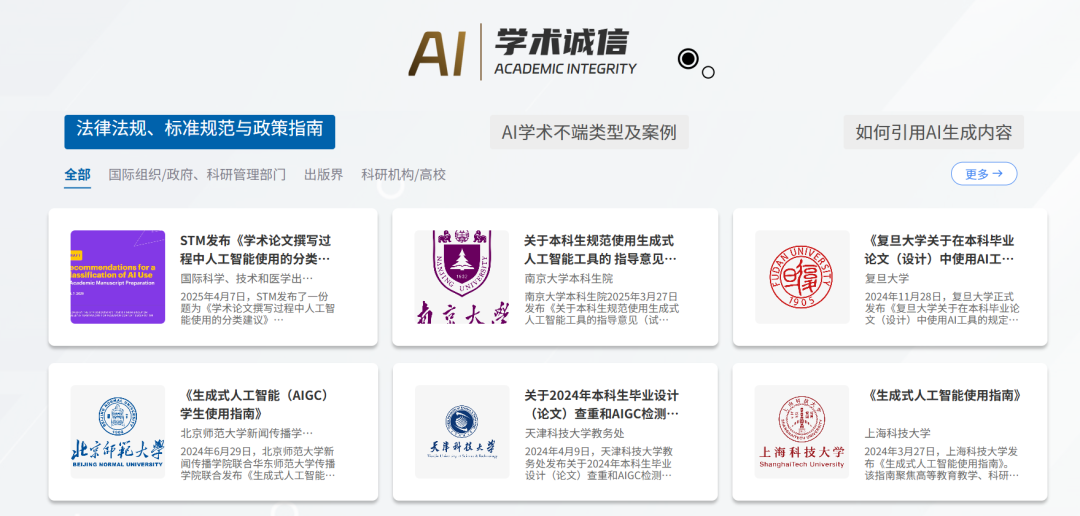Viewport: 1080px width, 516px height.
Task: Open 复旦大学 AI工具 thesis regulation article
Action: 942,249
